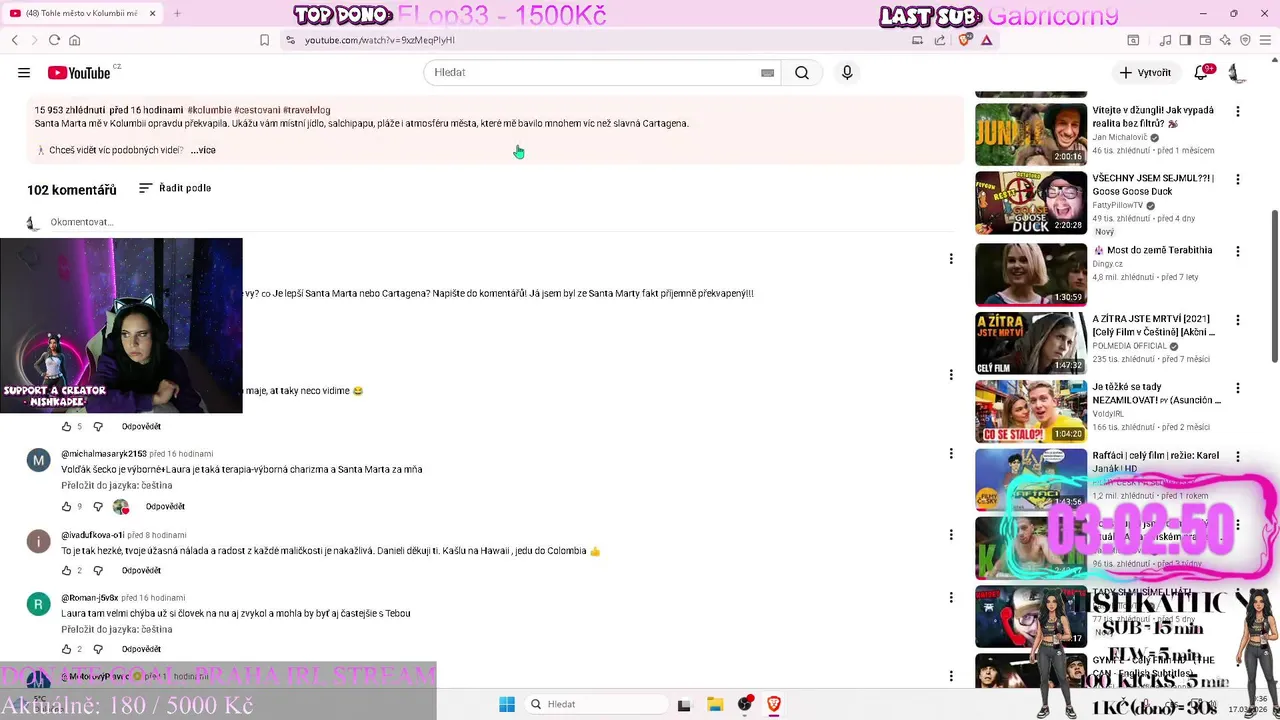Open the Windows Start menu
Viewport: 1280px width, 720px height.
pos(507,704)
